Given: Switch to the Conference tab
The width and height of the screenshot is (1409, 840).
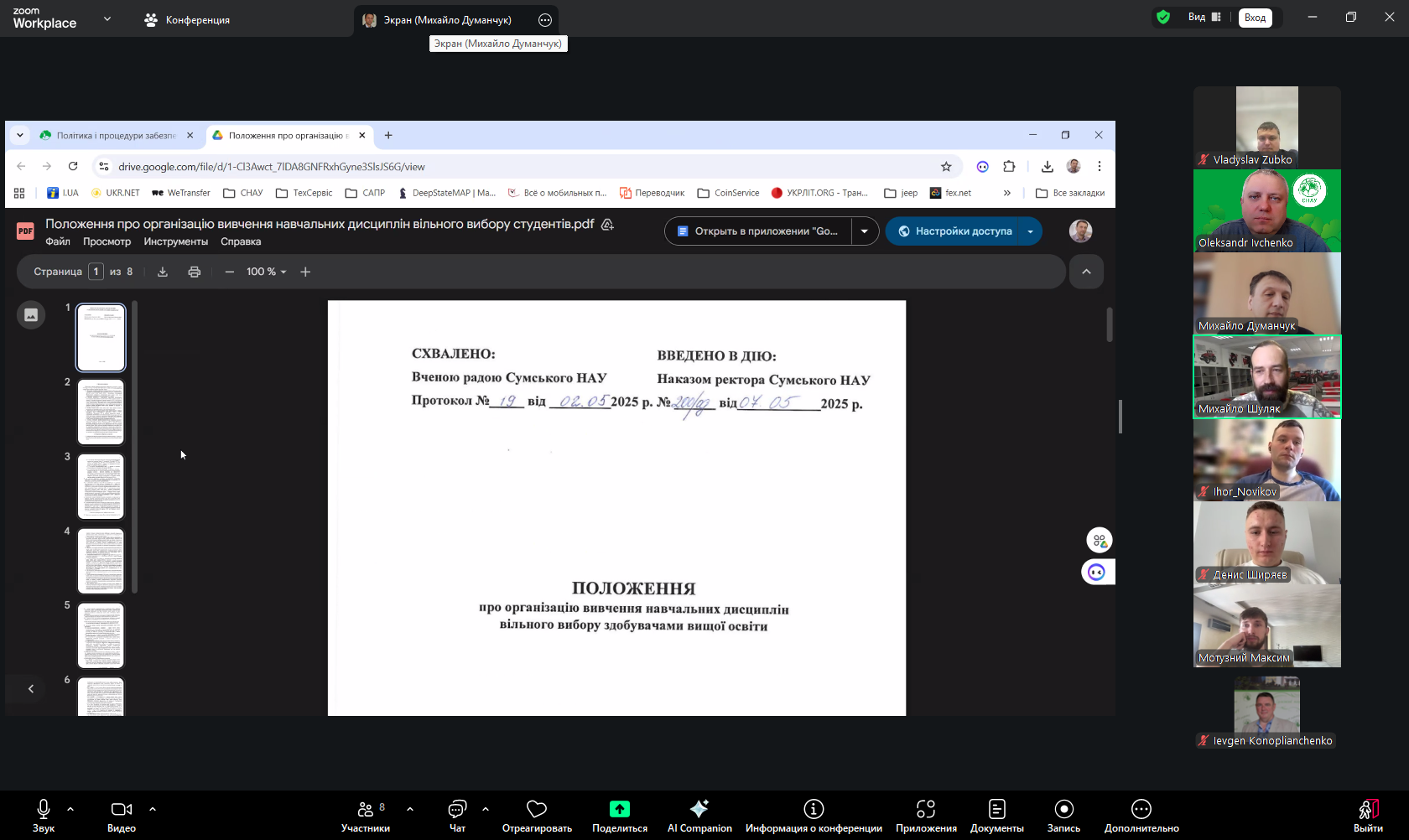Looking at the screenshot, I should (187, 20).
